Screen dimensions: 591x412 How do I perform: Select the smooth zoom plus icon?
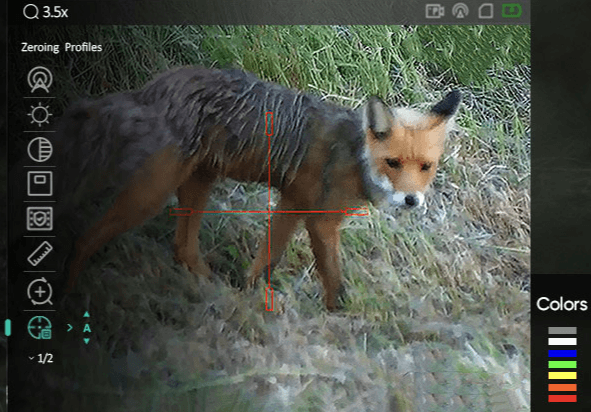(40, 291)
